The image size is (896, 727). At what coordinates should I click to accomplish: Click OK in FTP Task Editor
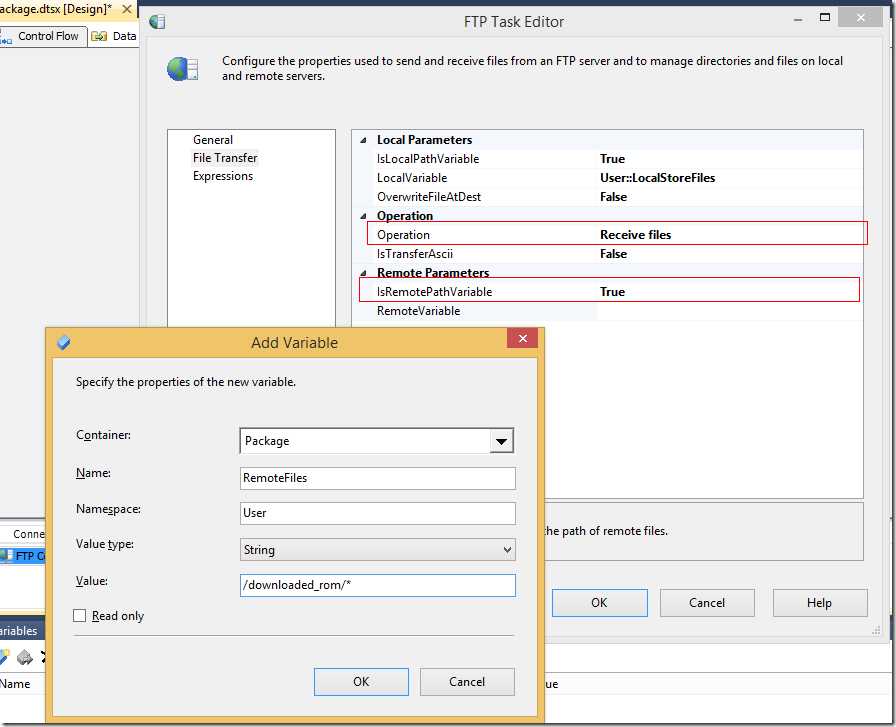599,603
